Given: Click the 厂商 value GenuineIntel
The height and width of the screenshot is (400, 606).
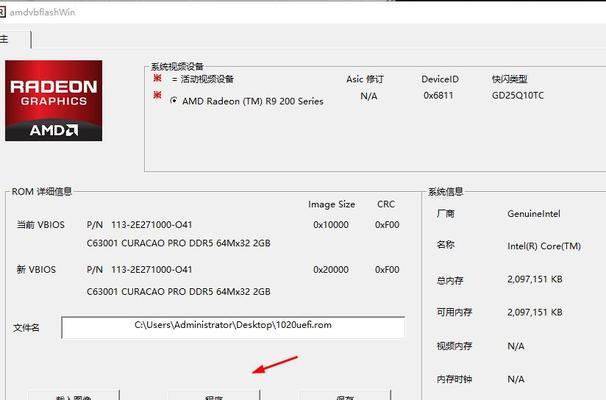Looking at the screenshot, I should (x=534, y=214).
